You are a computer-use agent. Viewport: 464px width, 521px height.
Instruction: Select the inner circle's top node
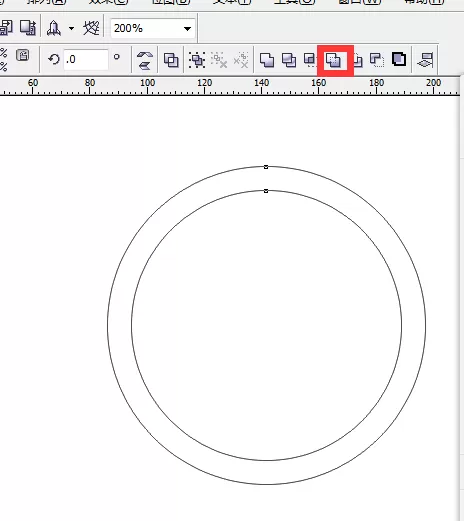click(x=266, y=191)
